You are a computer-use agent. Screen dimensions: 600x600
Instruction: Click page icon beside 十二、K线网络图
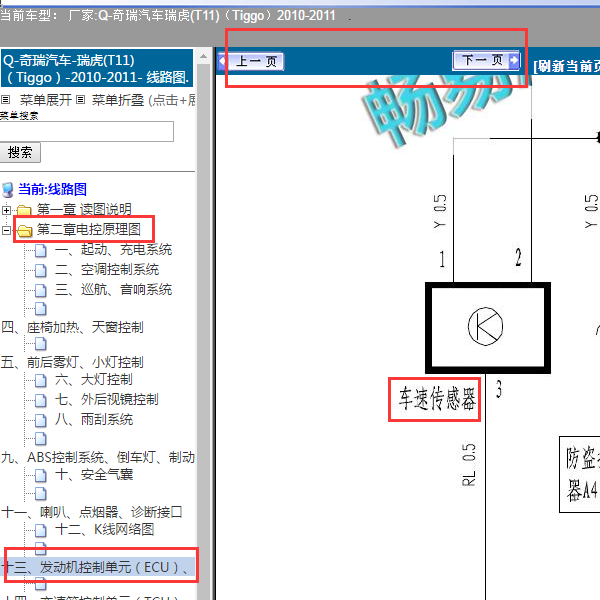coord(41,530)
